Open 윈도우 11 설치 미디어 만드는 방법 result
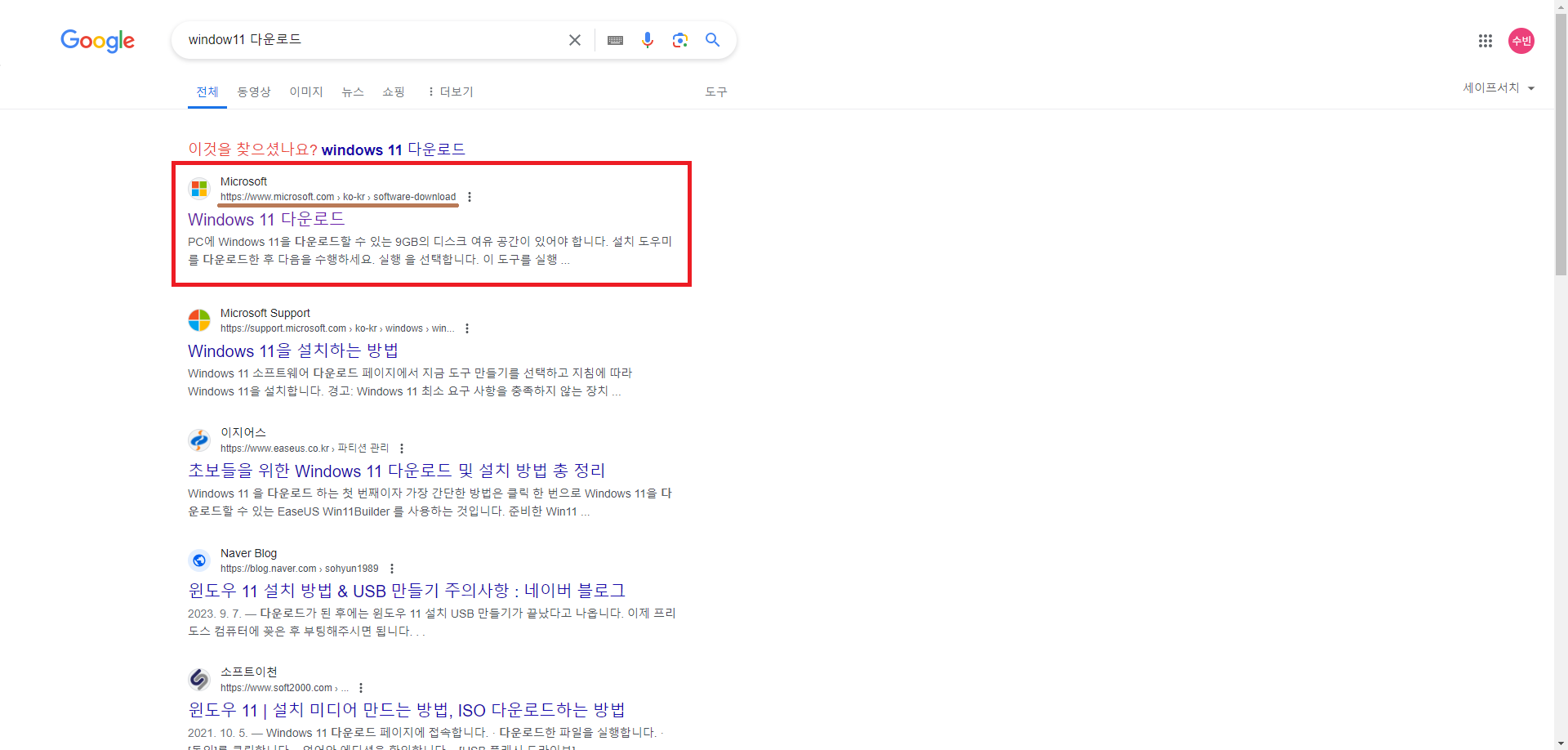The height and width of the screenshot is (750, 1568). click(407, 710)
